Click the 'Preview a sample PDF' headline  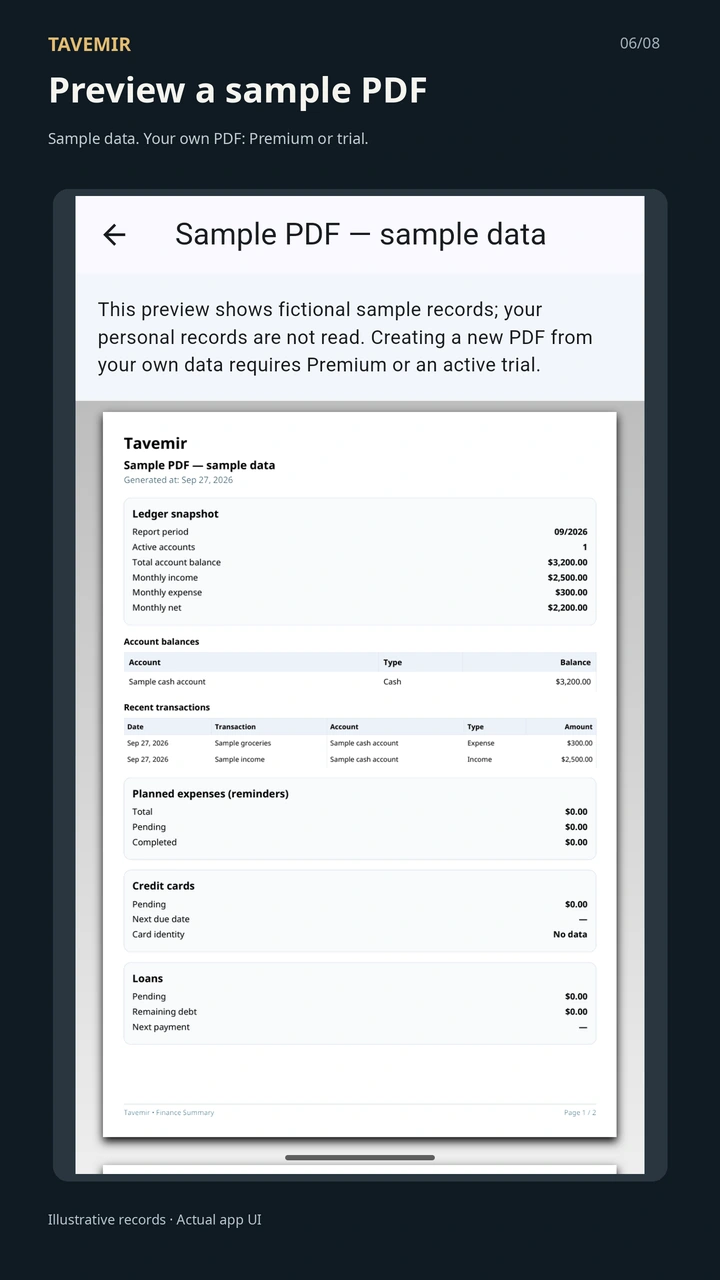coord(238,90)
